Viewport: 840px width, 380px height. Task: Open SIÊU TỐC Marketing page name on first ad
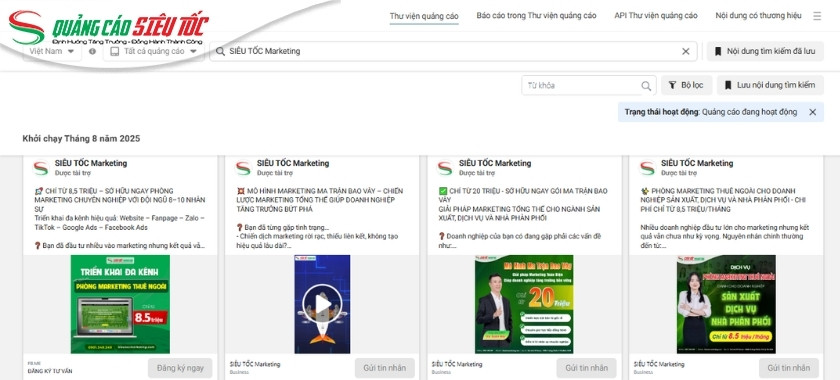91,163
